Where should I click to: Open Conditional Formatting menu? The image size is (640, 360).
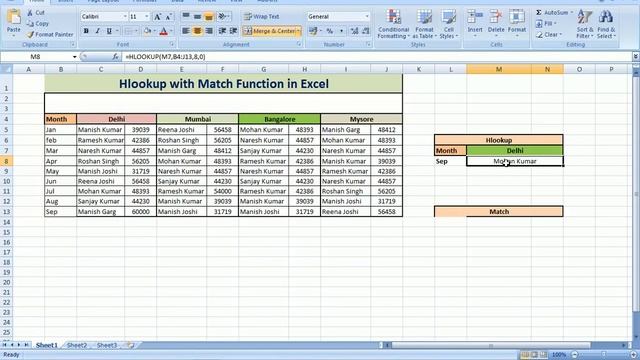coord(393,24)
